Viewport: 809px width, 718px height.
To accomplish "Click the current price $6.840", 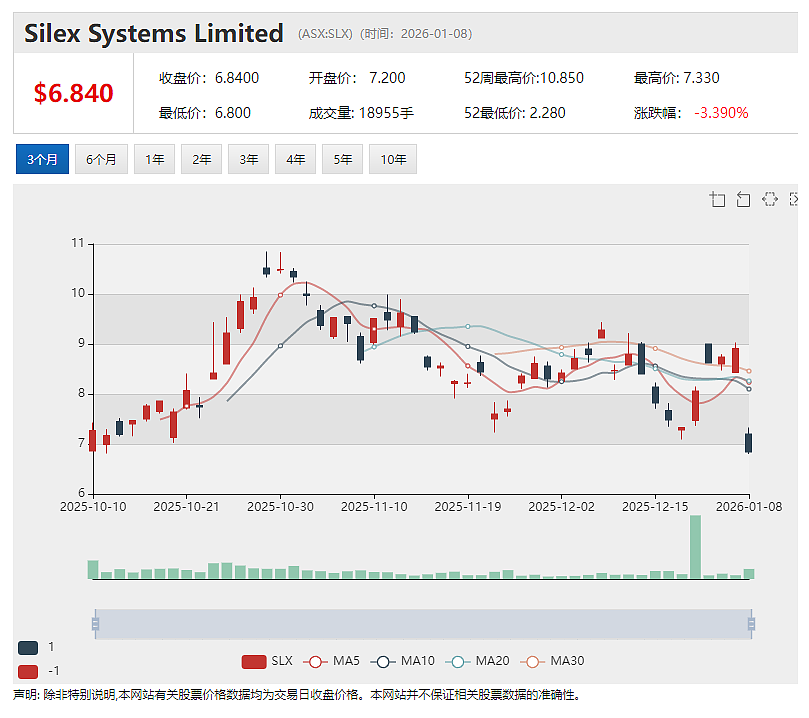I will (73, 93).
